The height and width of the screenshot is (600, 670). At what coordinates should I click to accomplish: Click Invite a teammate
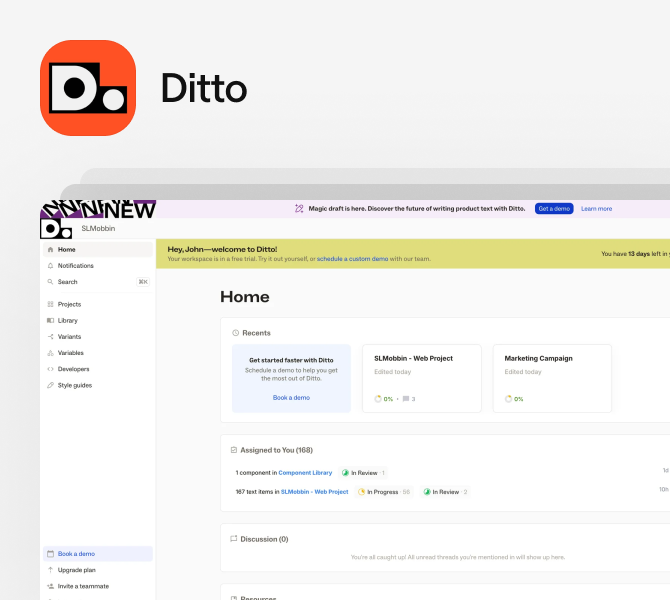[x=98, y=586]
